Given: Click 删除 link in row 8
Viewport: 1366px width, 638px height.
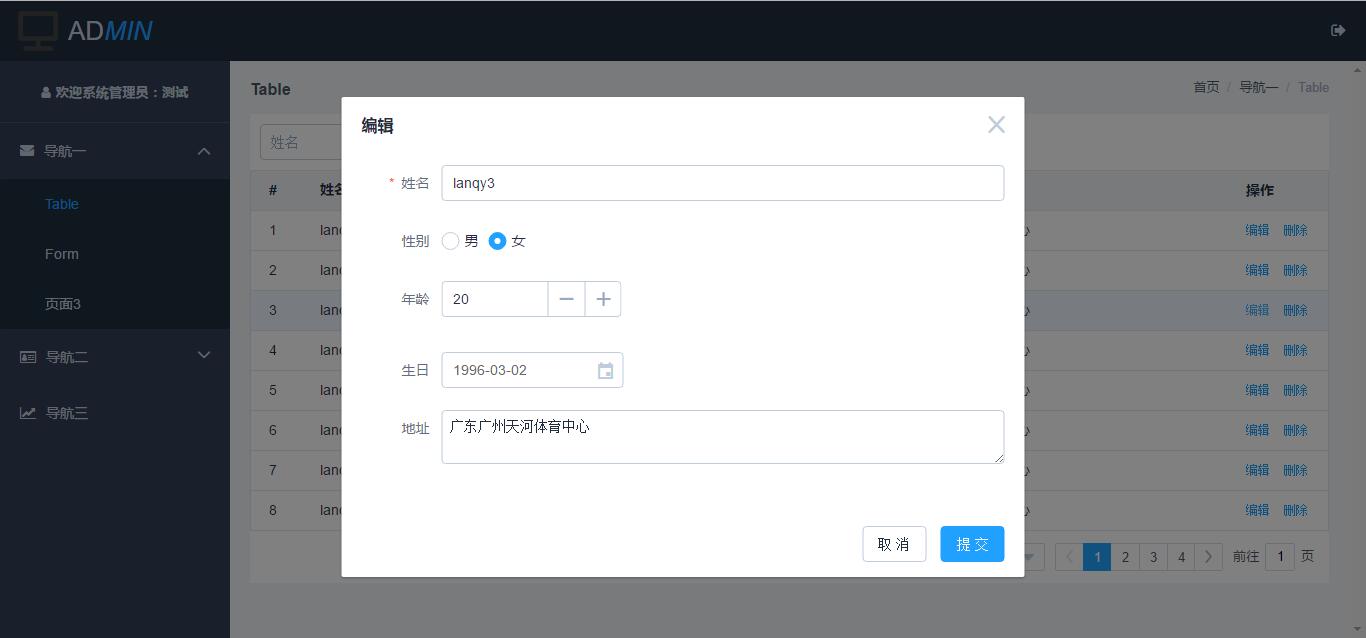Looking at the screenshot, I should (1295, 510).
